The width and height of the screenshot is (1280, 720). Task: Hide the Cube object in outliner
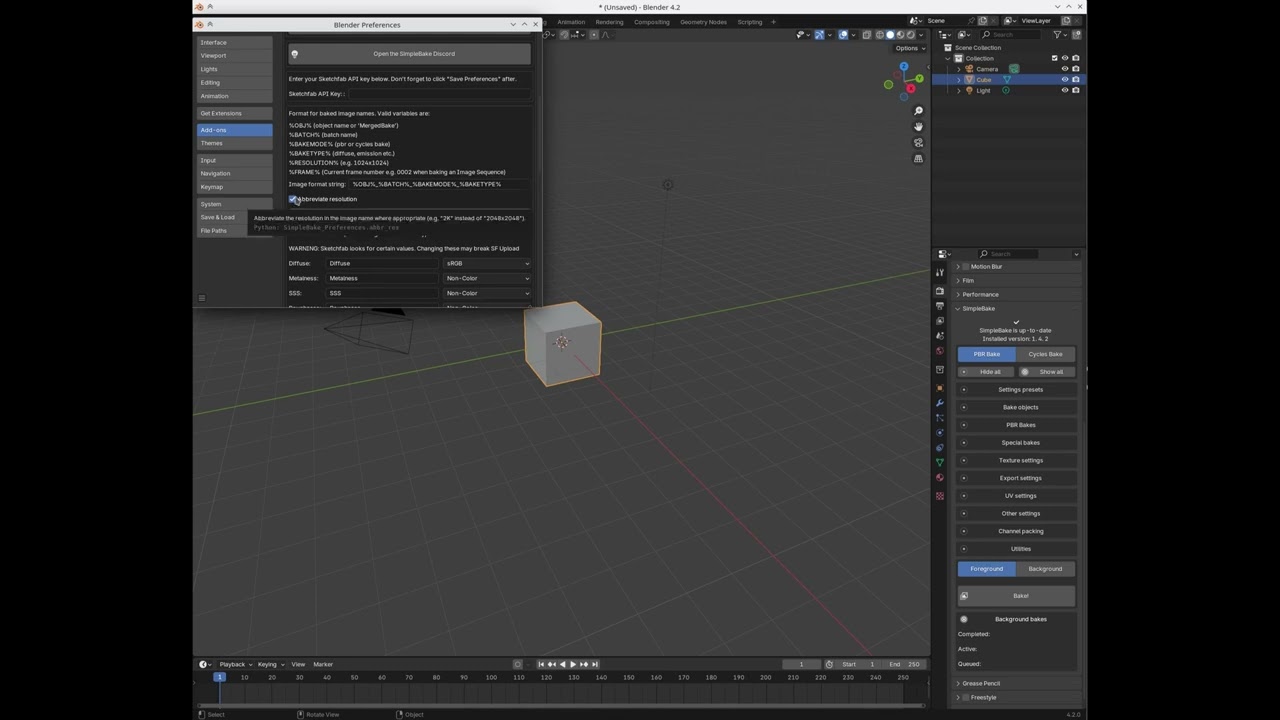1064,80
